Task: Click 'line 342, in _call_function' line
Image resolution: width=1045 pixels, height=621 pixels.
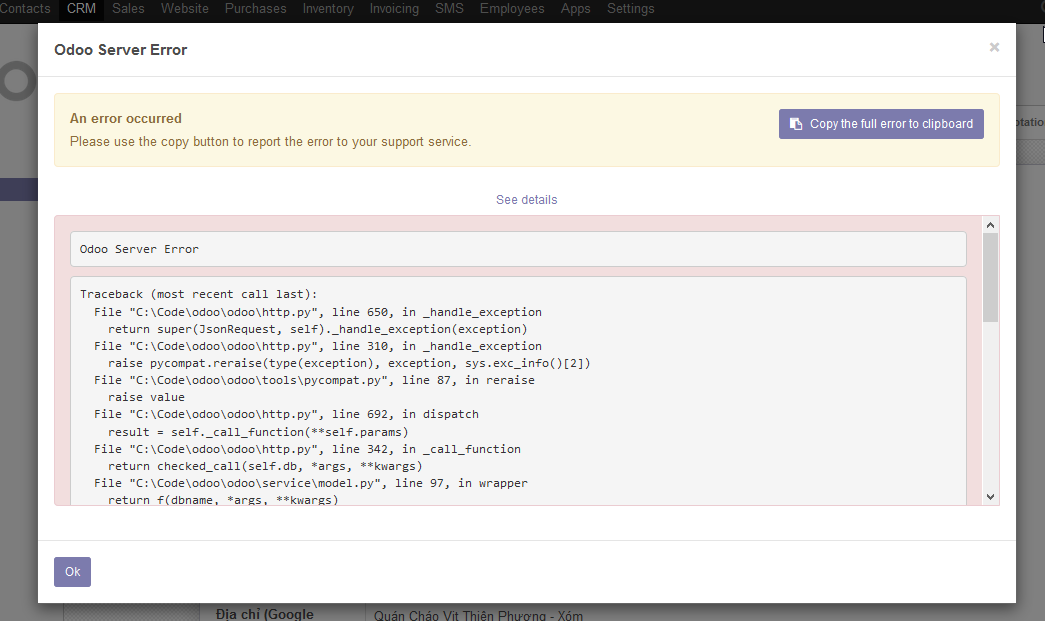Action: [x=307, y=449]
